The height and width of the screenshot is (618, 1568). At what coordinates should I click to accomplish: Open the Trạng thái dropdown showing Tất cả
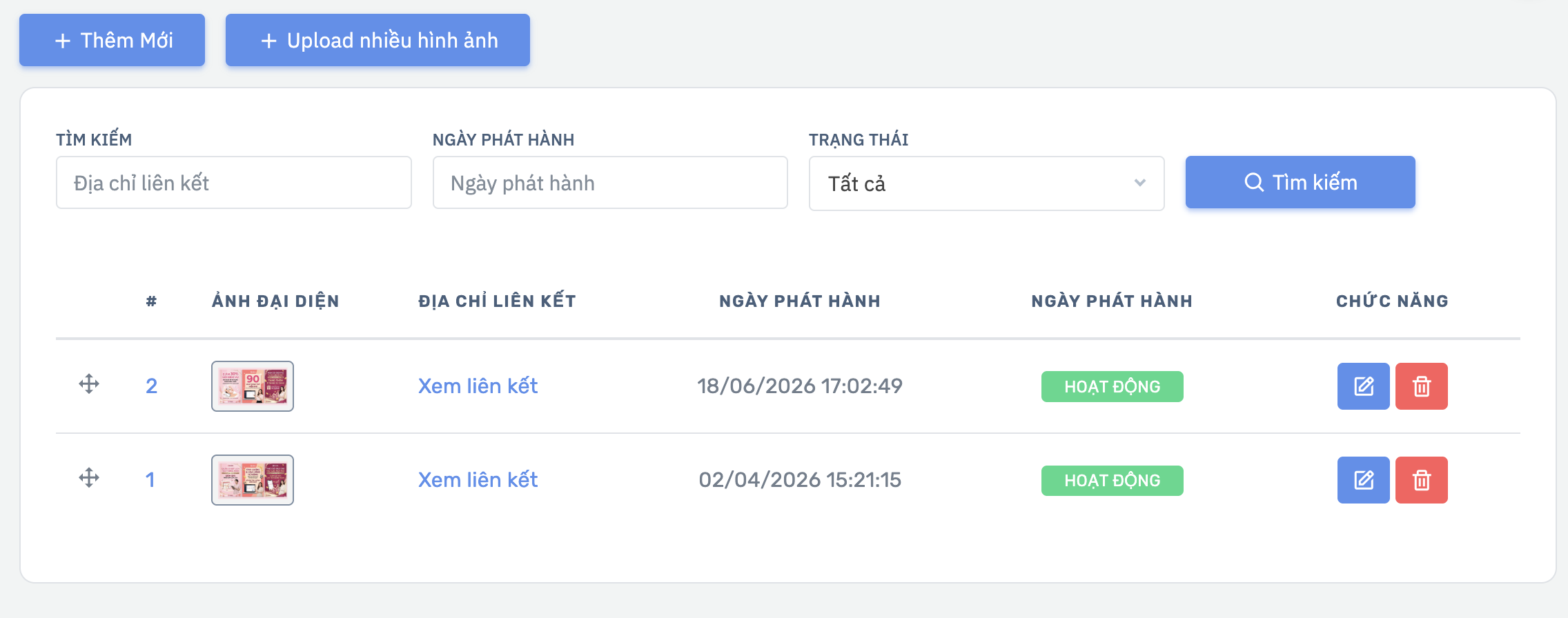[986, 183]
